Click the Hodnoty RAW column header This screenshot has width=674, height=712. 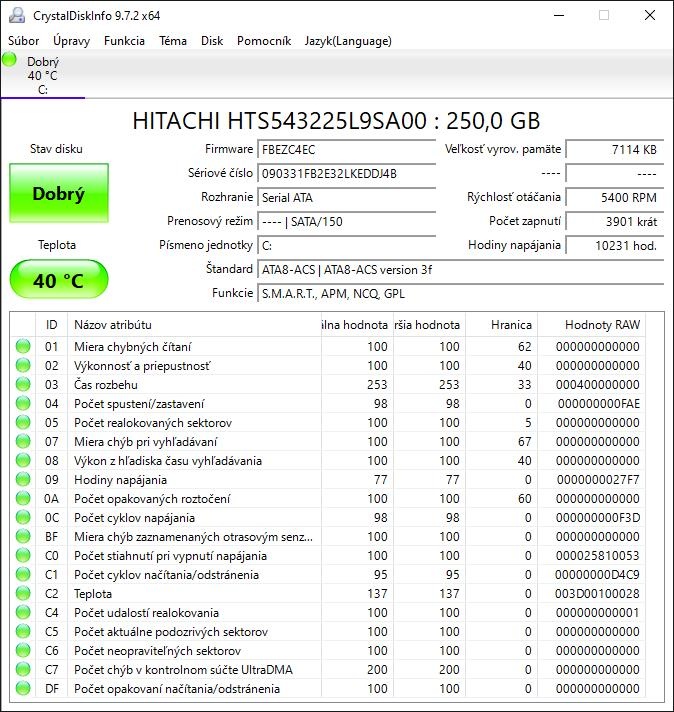coord(592,325)
